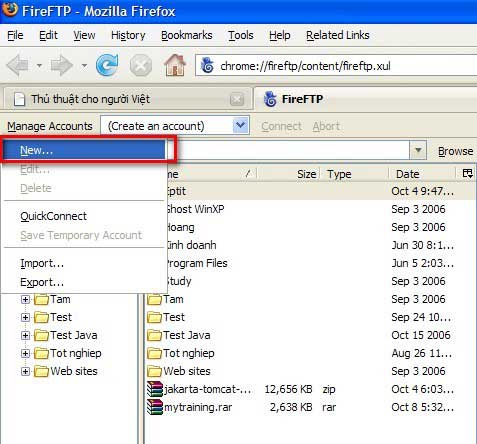The width and height of the screenshot is (477, 444).
Task: Click the Tot nghiep folder icon in file list
Action: click(154, 353)
